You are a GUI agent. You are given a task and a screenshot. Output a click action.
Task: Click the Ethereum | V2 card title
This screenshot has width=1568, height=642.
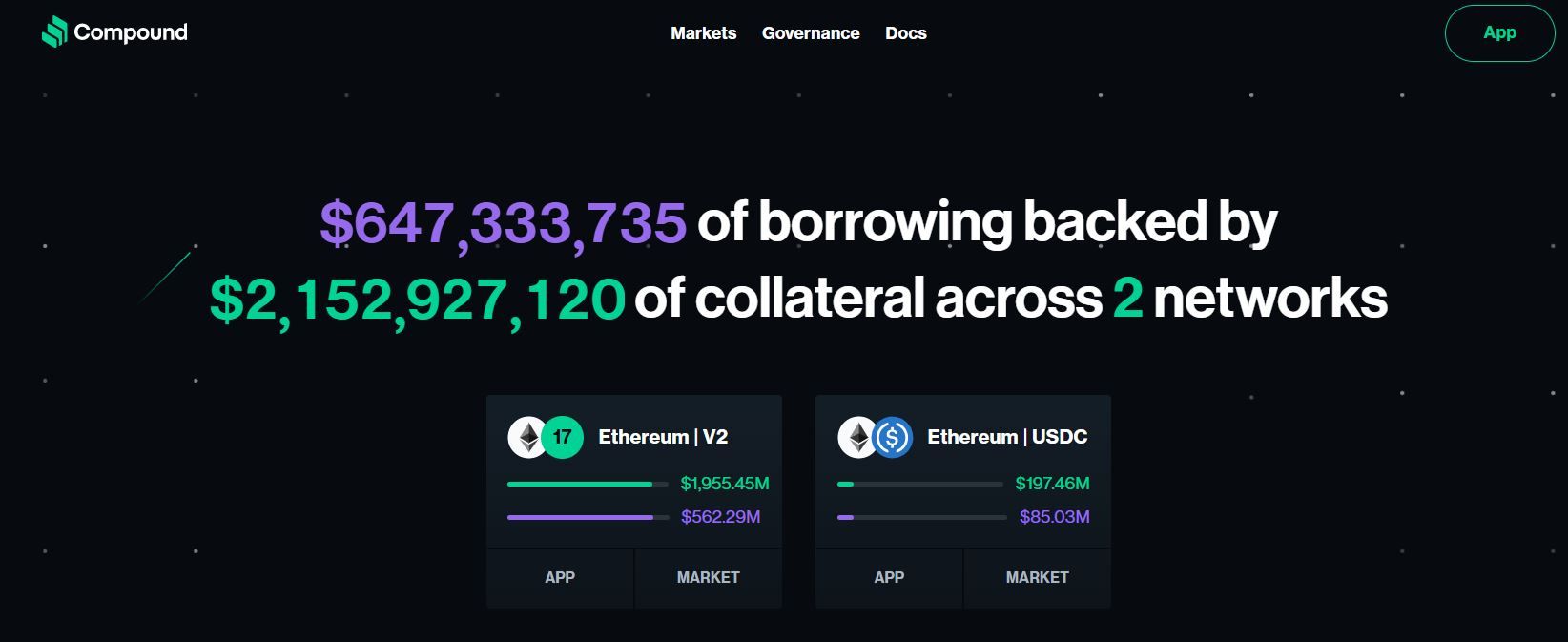663,437
